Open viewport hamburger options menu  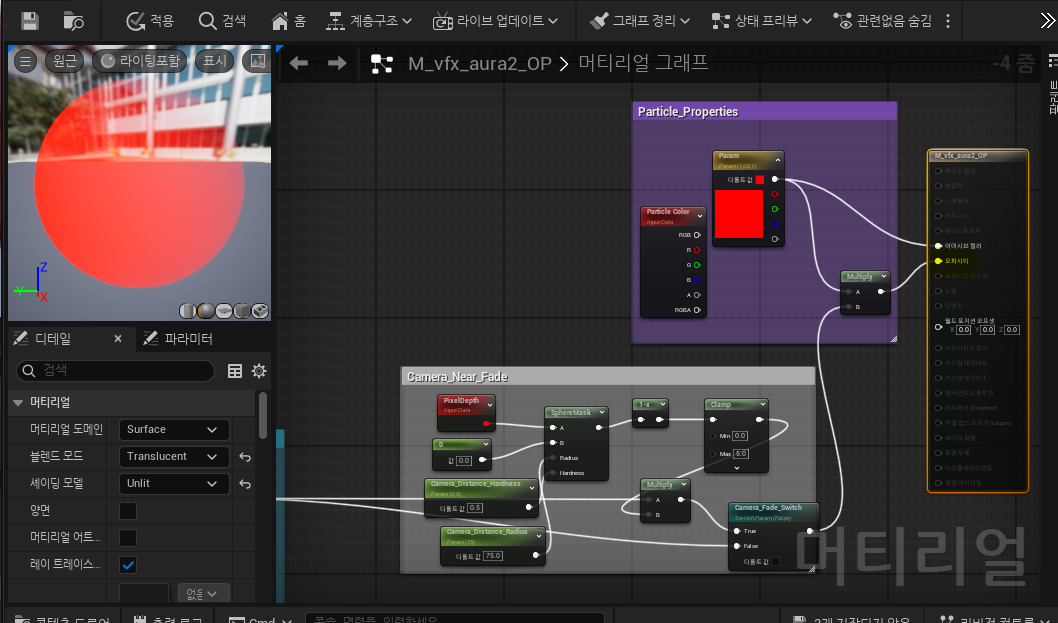[x=26, y=61]
